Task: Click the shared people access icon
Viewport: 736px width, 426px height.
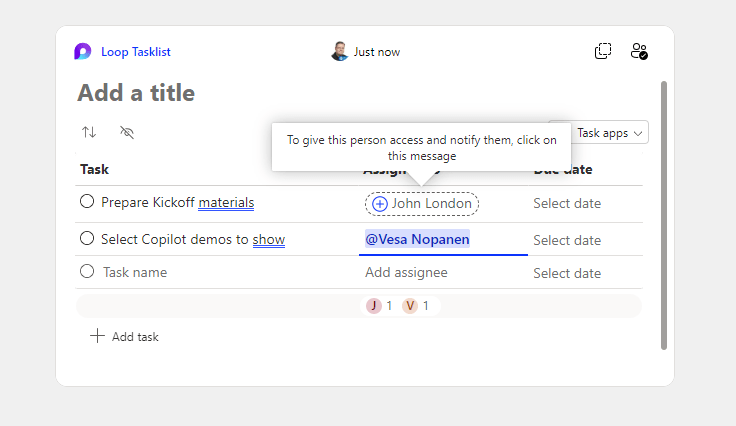Action: [639, 51]
